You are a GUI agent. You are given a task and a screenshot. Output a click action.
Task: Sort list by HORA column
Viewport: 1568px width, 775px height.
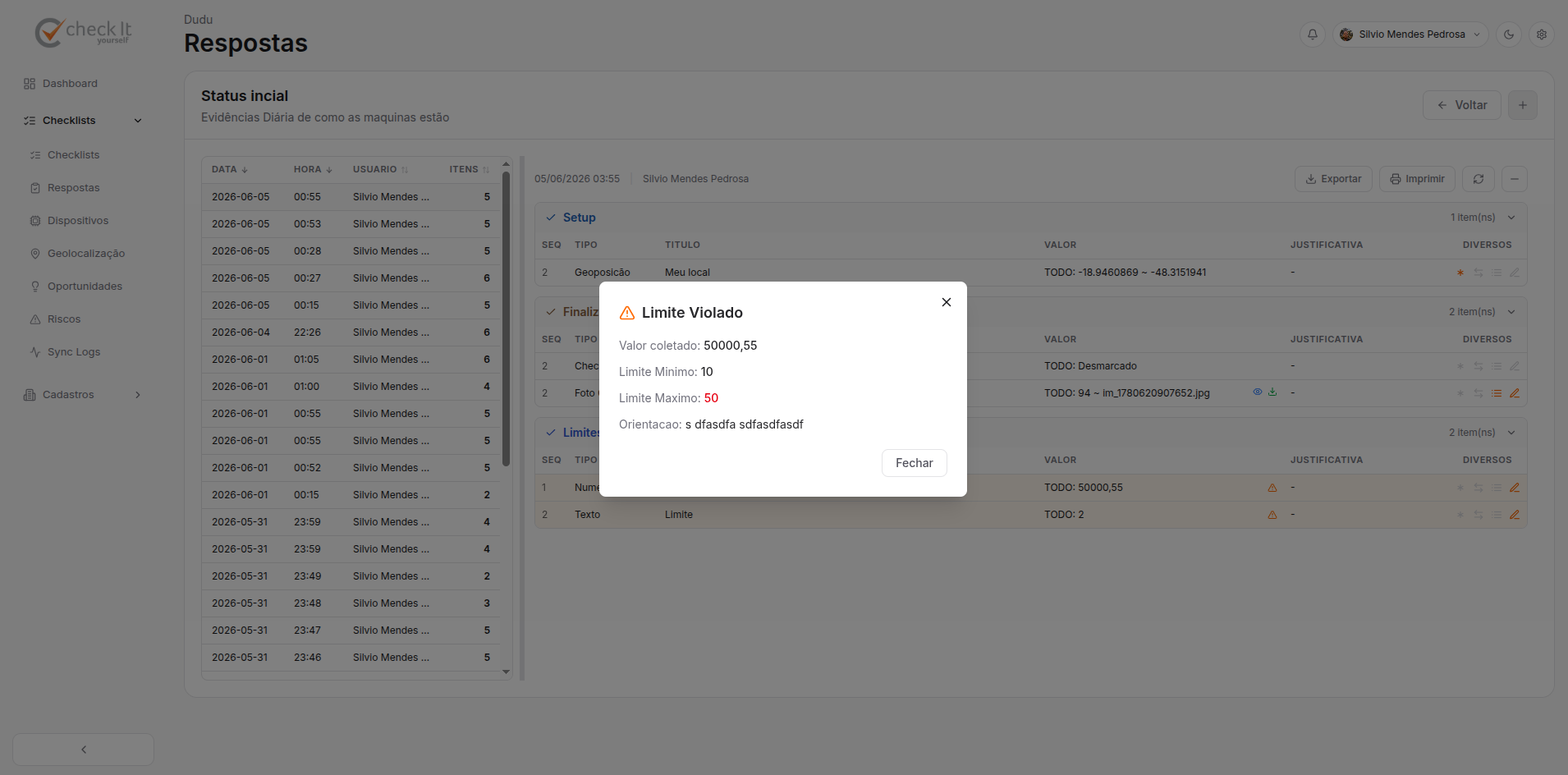pos(313,169)
